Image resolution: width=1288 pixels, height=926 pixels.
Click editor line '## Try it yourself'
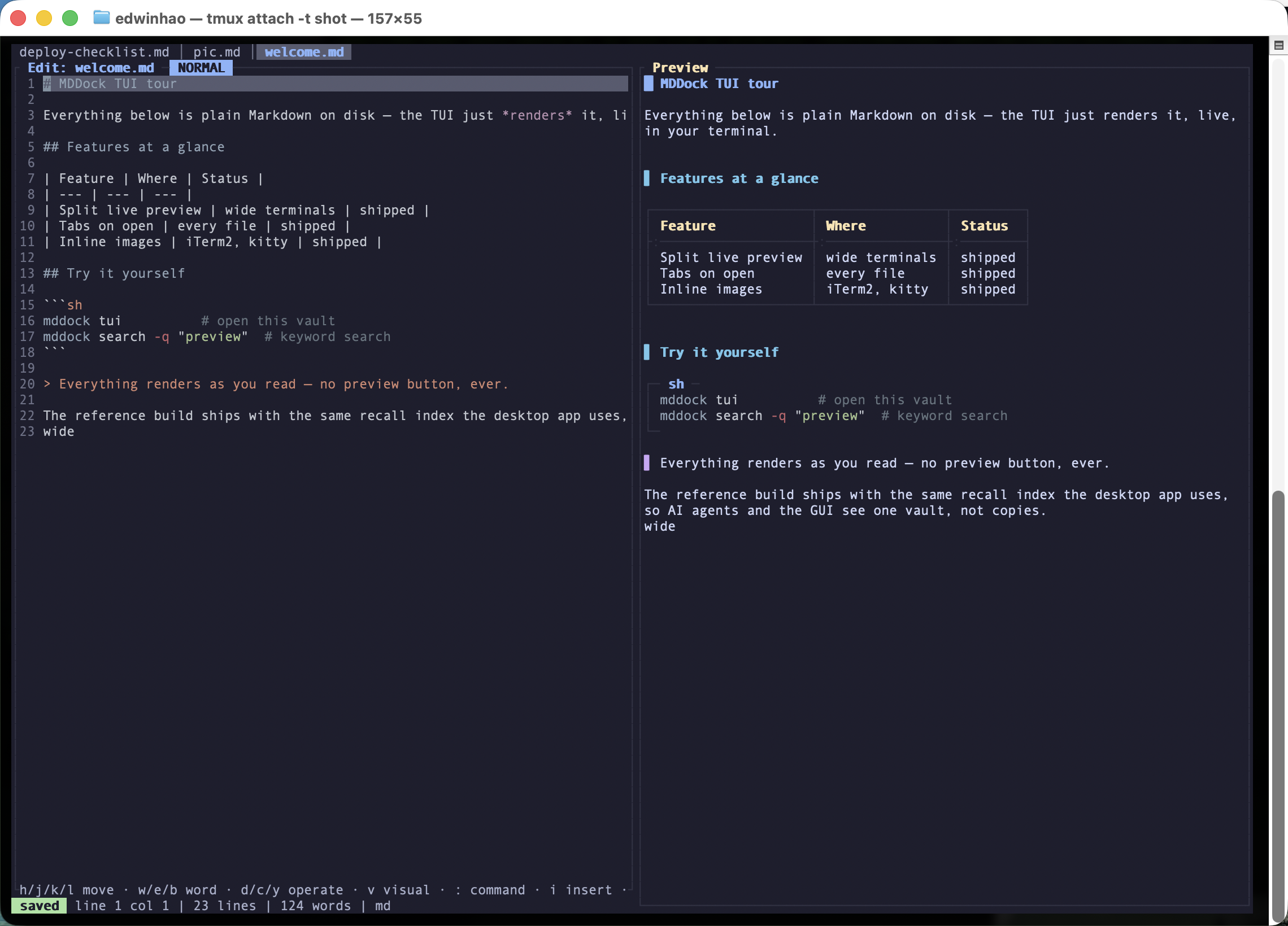(x=114, y=273)
